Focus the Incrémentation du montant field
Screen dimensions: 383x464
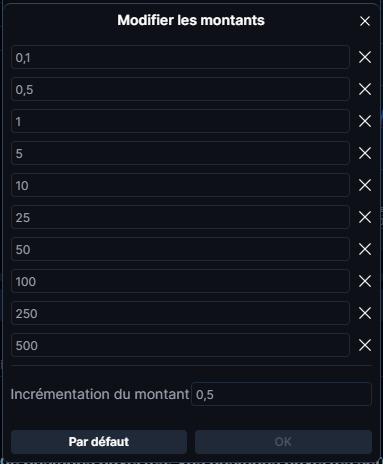pos(281,394)
